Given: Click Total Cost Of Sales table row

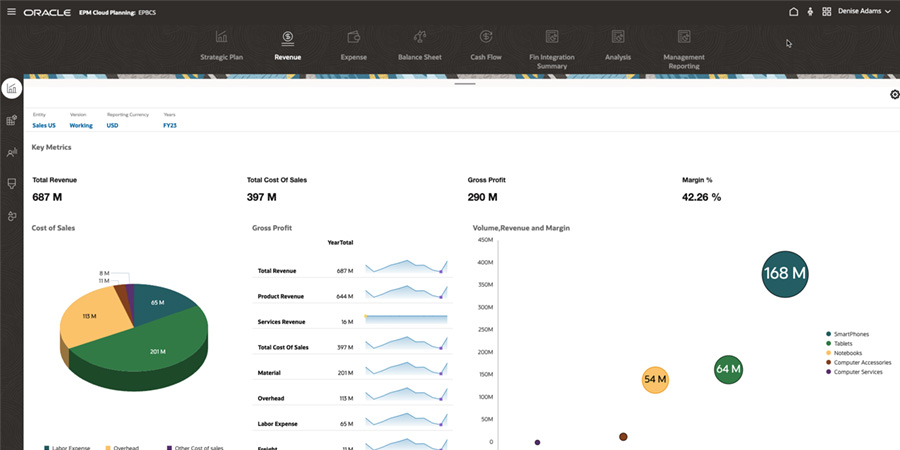Looking at the screenshot, I should 352,343.
